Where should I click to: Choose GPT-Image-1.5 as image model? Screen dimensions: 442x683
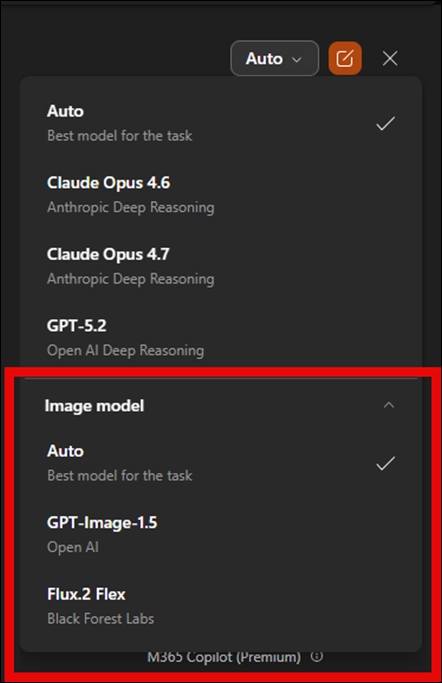point(221,534)
